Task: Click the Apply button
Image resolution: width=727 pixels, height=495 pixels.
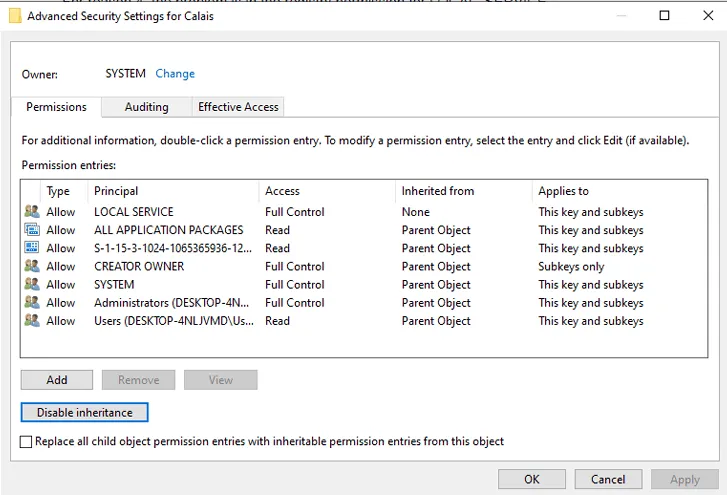Action: [685, 479]
